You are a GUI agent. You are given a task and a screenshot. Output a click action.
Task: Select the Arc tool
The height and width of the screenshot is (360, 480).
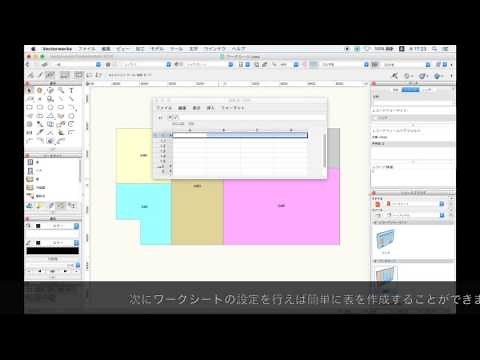(71, 107)
